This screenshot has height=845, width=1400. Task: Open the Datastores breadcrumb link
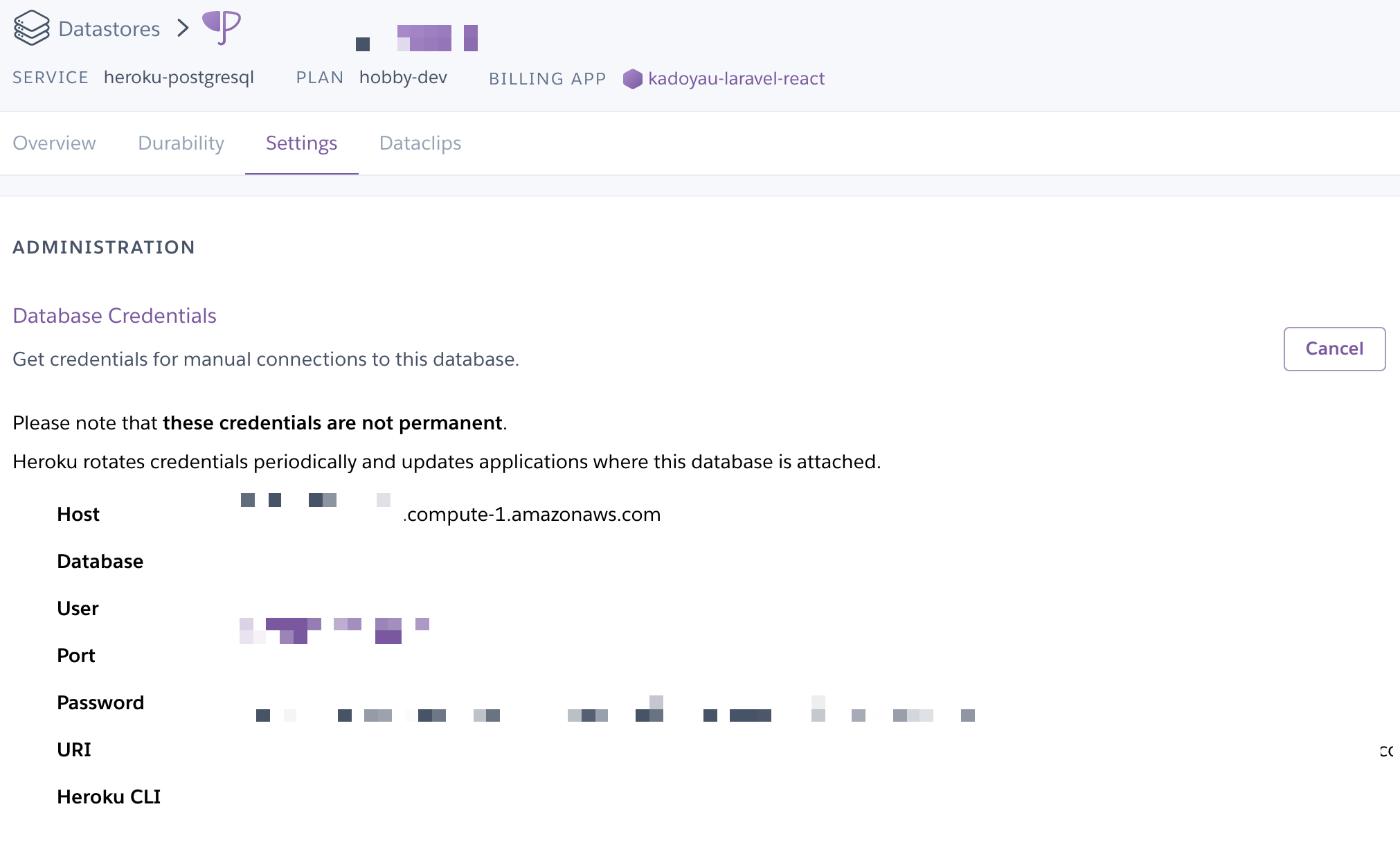point(109,29)
